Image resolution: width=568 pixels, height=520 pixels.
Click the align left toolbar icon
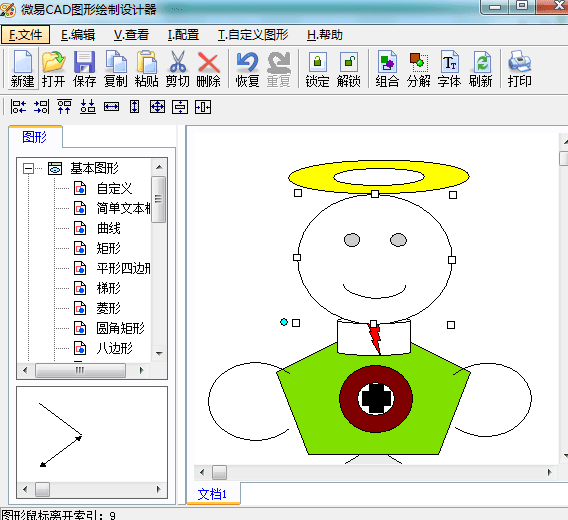tap(18, 107)
